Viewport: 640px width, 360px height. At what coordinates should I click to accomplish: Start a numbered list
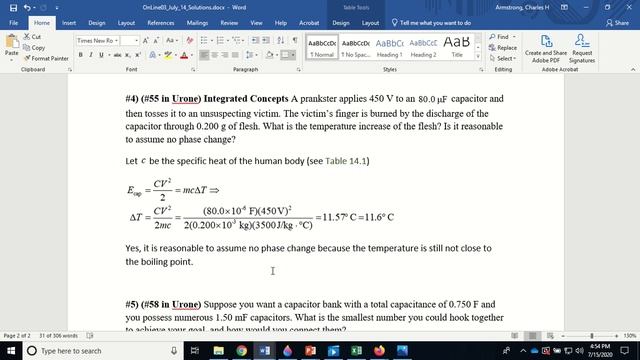[221, 40]
